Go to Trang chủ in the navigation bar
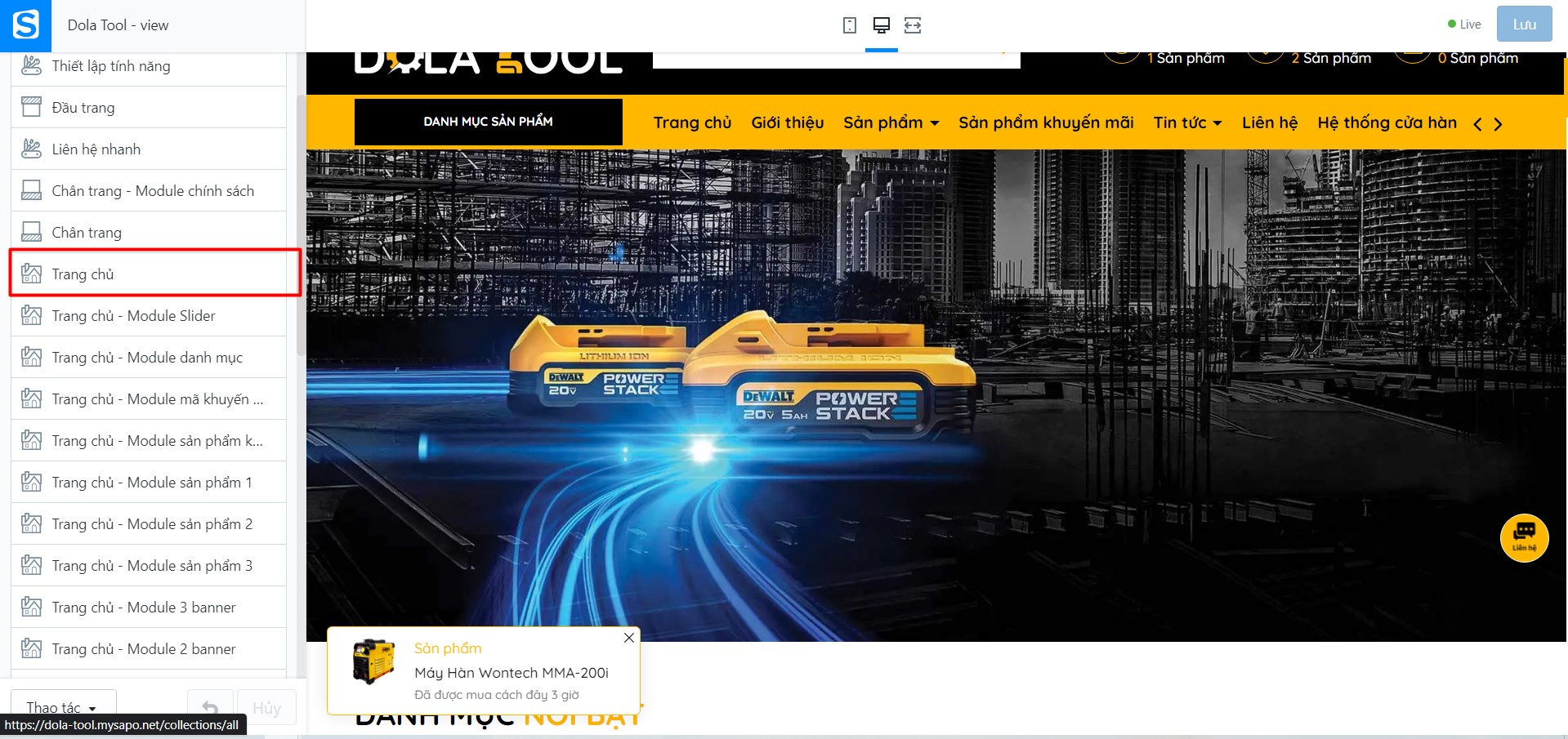 [x=692, y=122]
